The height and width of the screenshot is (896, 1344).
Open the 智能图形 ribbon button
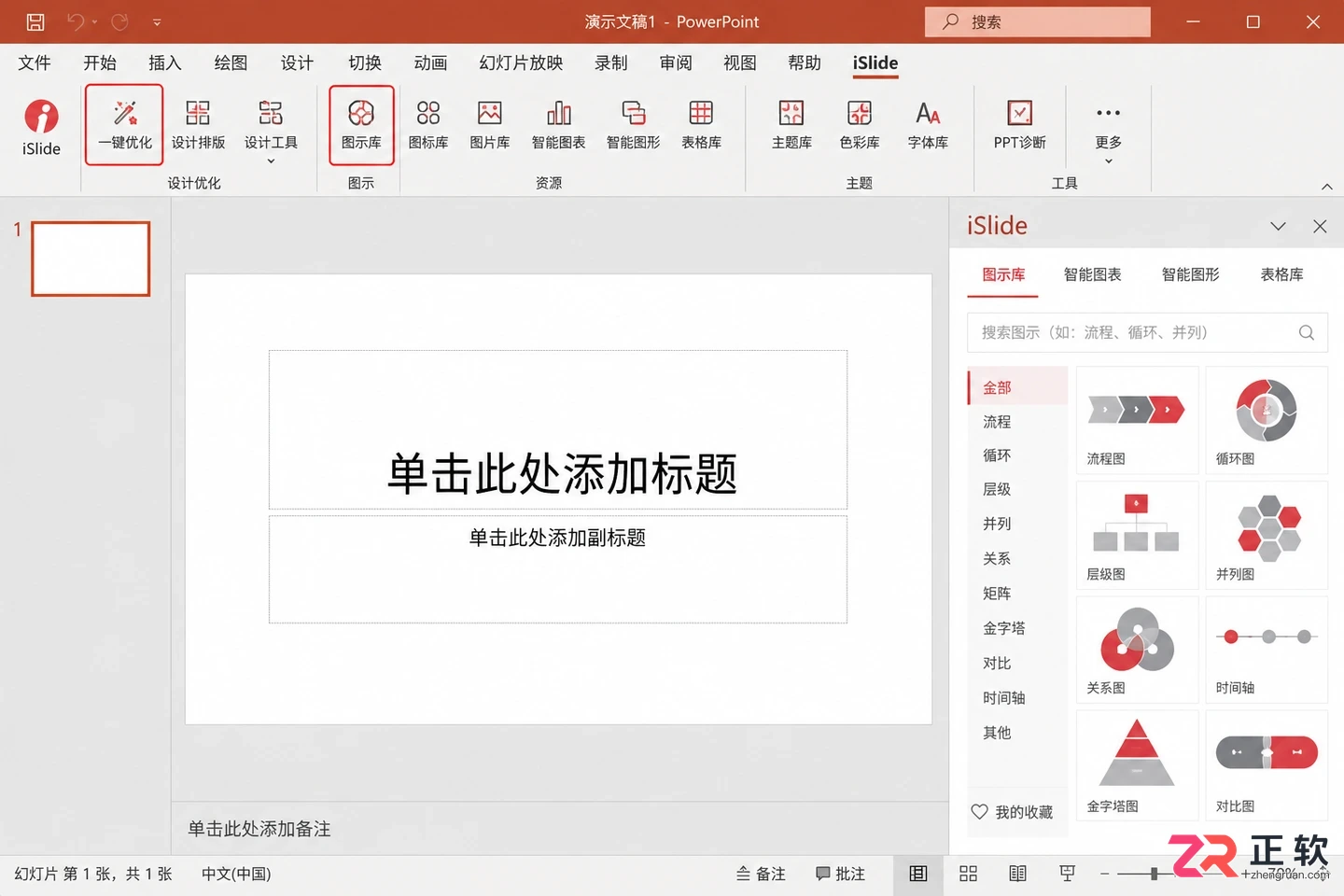click(633, 125)
